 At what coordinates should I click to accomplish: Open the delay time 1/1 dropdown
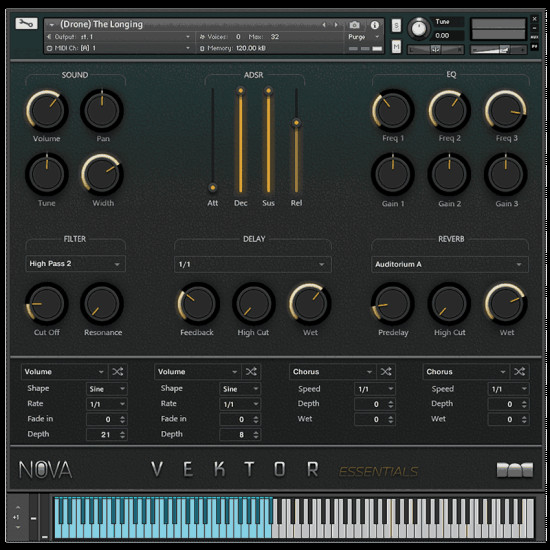[x=253, y=264]
